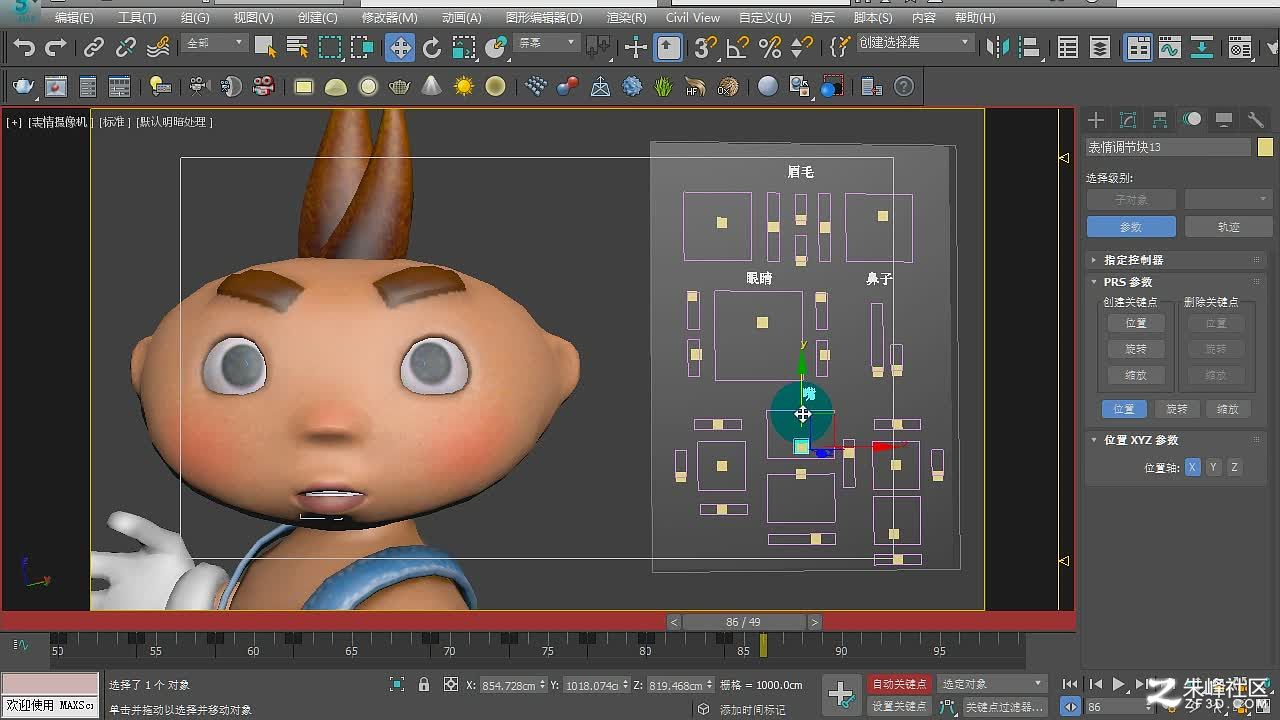Activate Select and Rotate tool
Viewport: 1280px width, 720px height.
pyautogui.click(x=432, y=47)
